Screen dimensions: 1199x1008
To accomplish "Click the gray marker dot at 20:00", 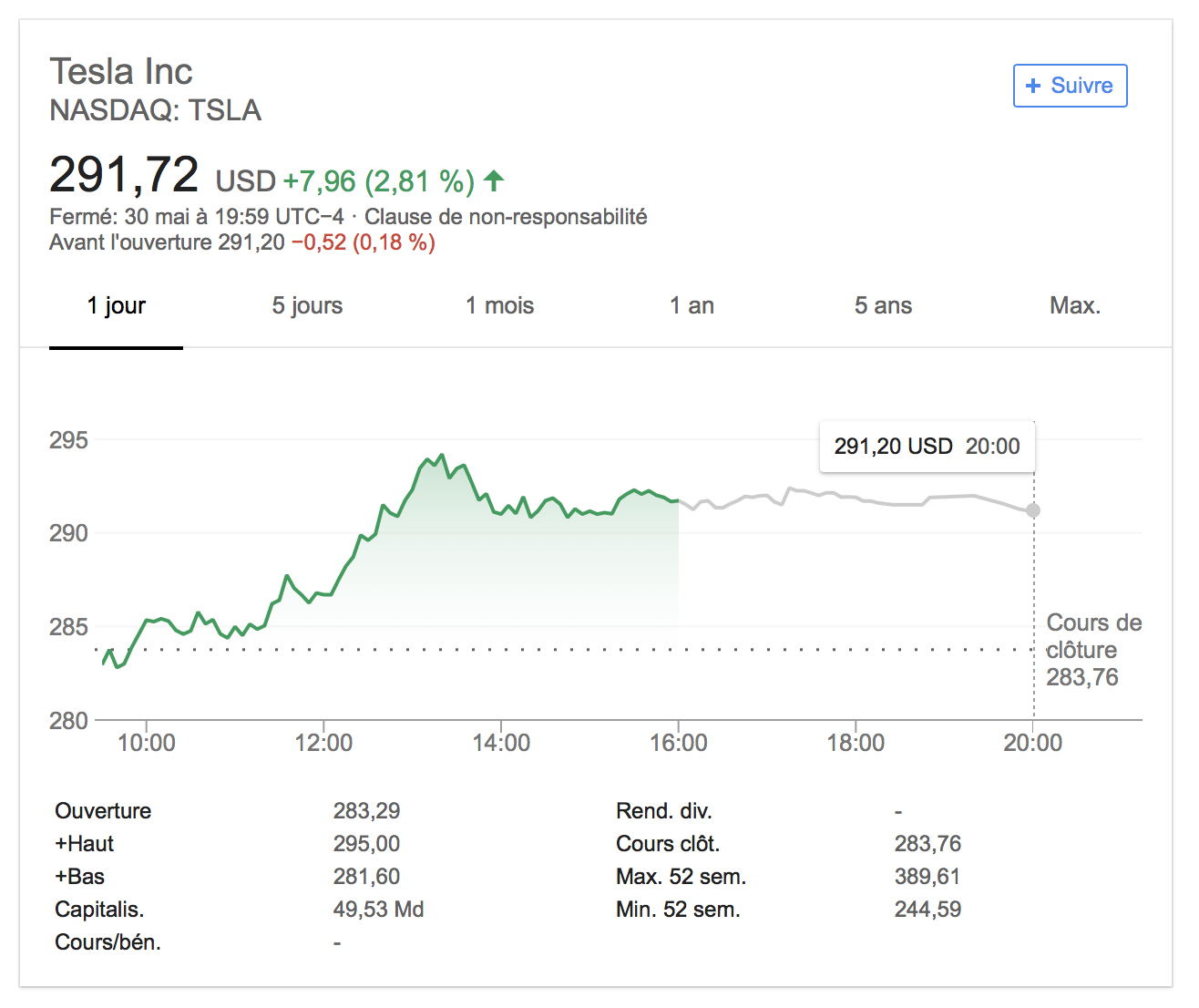I will click(1032, 510).
